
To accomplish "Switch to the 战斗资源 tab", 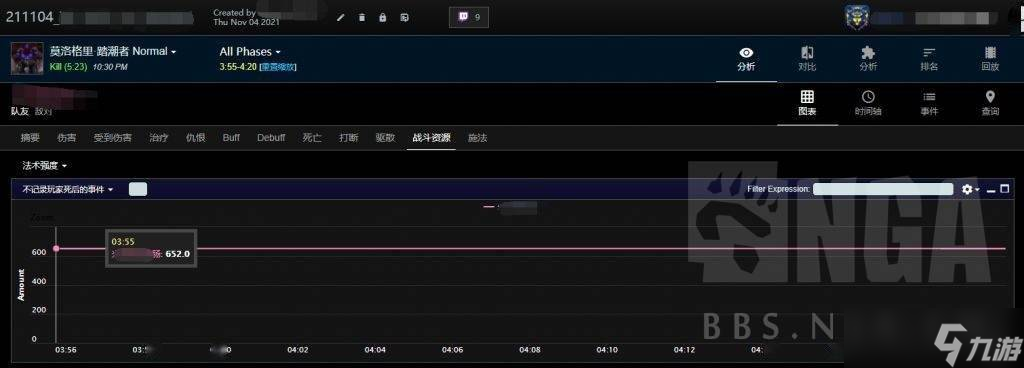I will pos(431,138).
